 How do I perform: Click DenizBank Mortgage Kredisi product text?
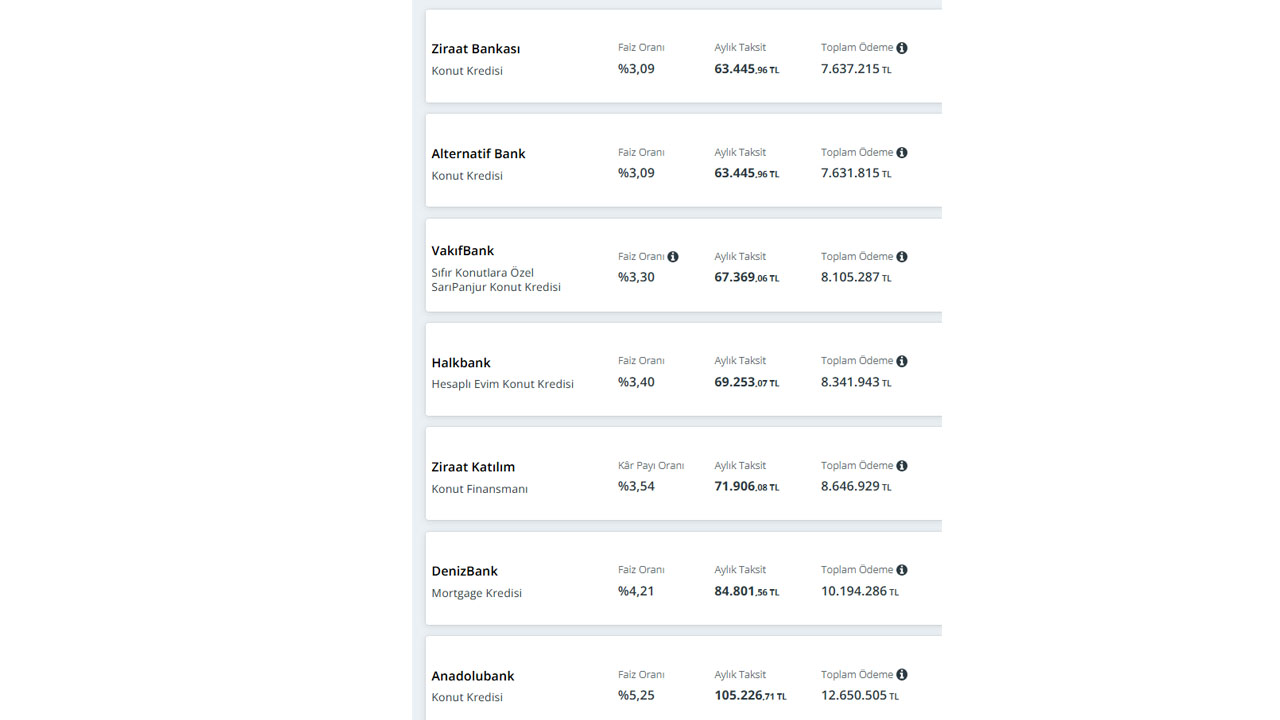pos(477,593)
